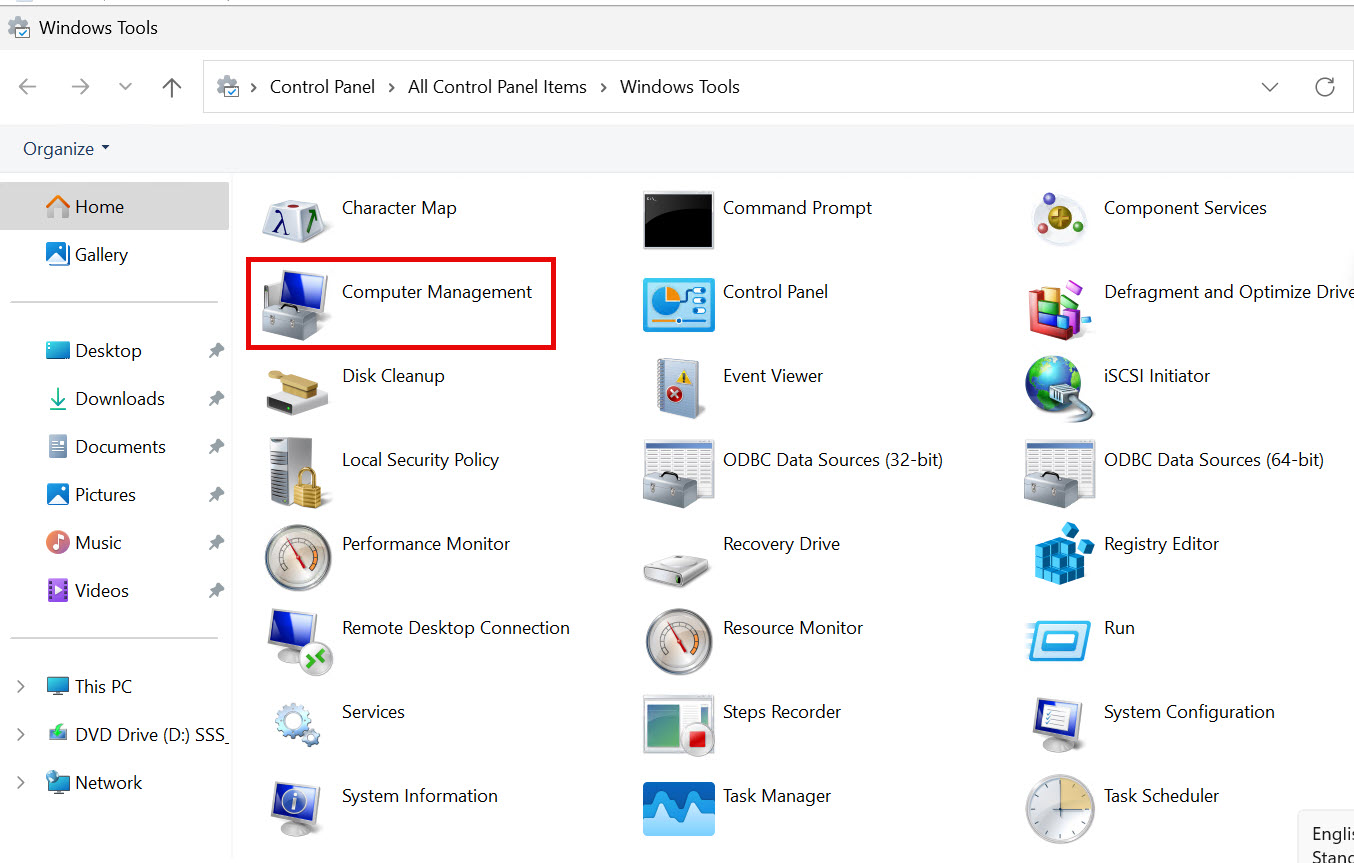The image size is (1354, 863).
Task: Select the iSCSI Initiator globe icon
Action: [x=1059, y=389]
